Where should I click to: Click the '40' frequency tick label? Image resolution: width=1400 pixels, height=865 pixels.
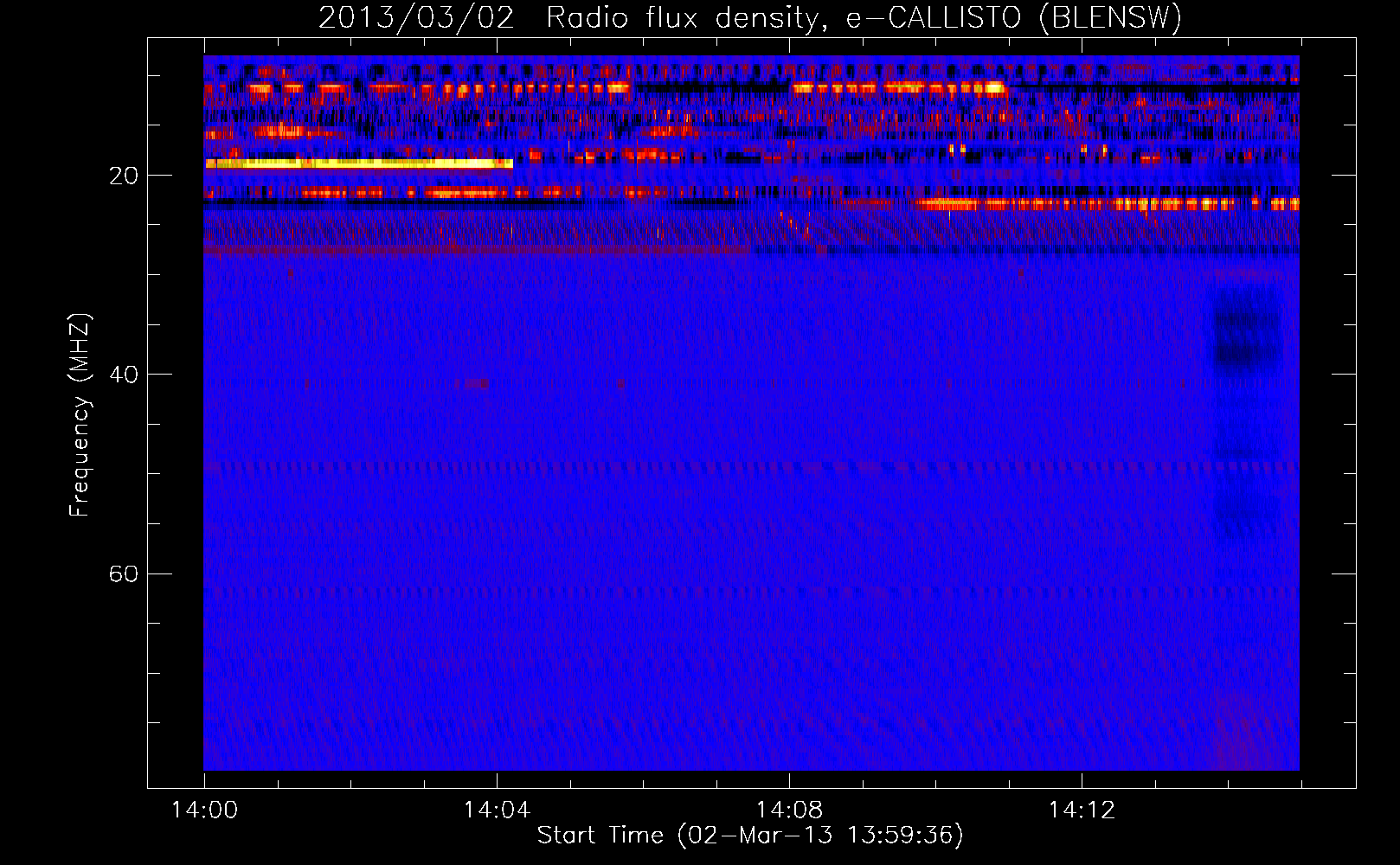124,375
